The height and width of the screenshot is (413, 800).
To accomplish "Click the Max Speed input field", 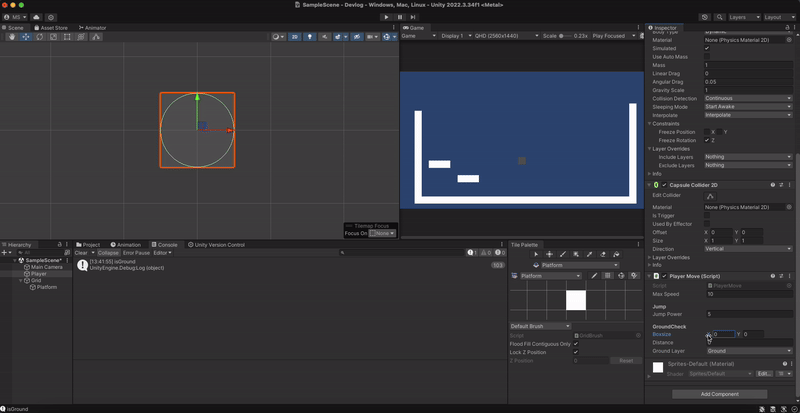I will click(x=748, y=294).
